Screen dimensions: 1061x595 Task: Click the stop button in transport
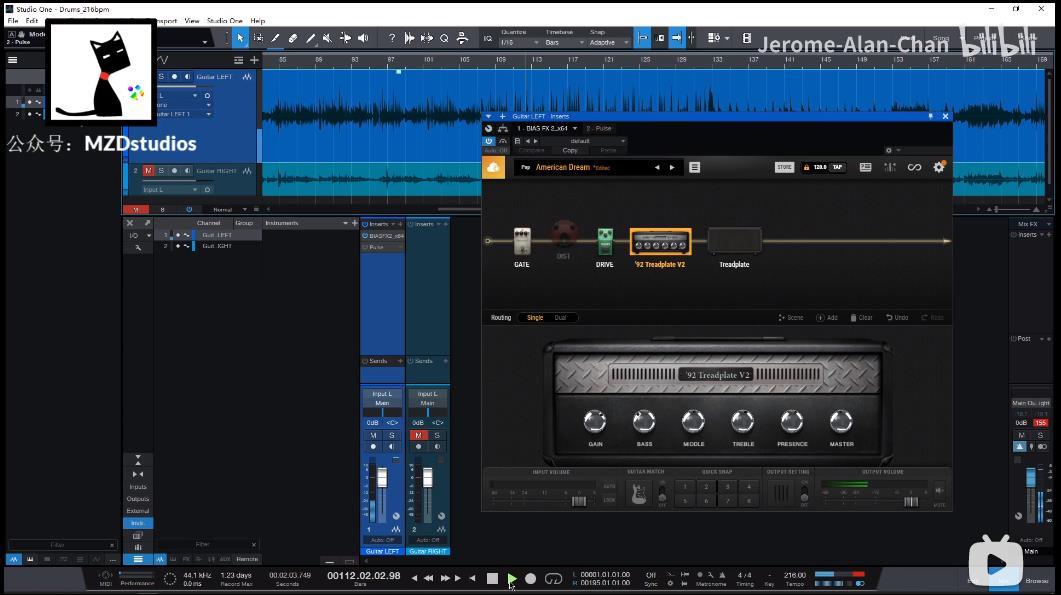pos(493,578)
